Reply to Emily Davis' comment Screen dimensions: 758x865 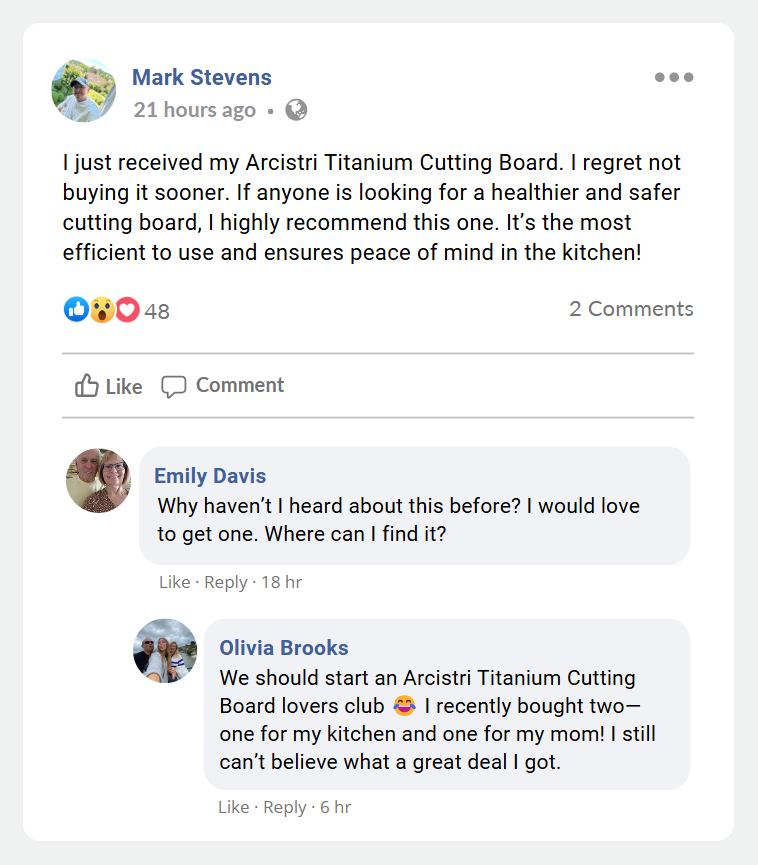coord(225,582)
